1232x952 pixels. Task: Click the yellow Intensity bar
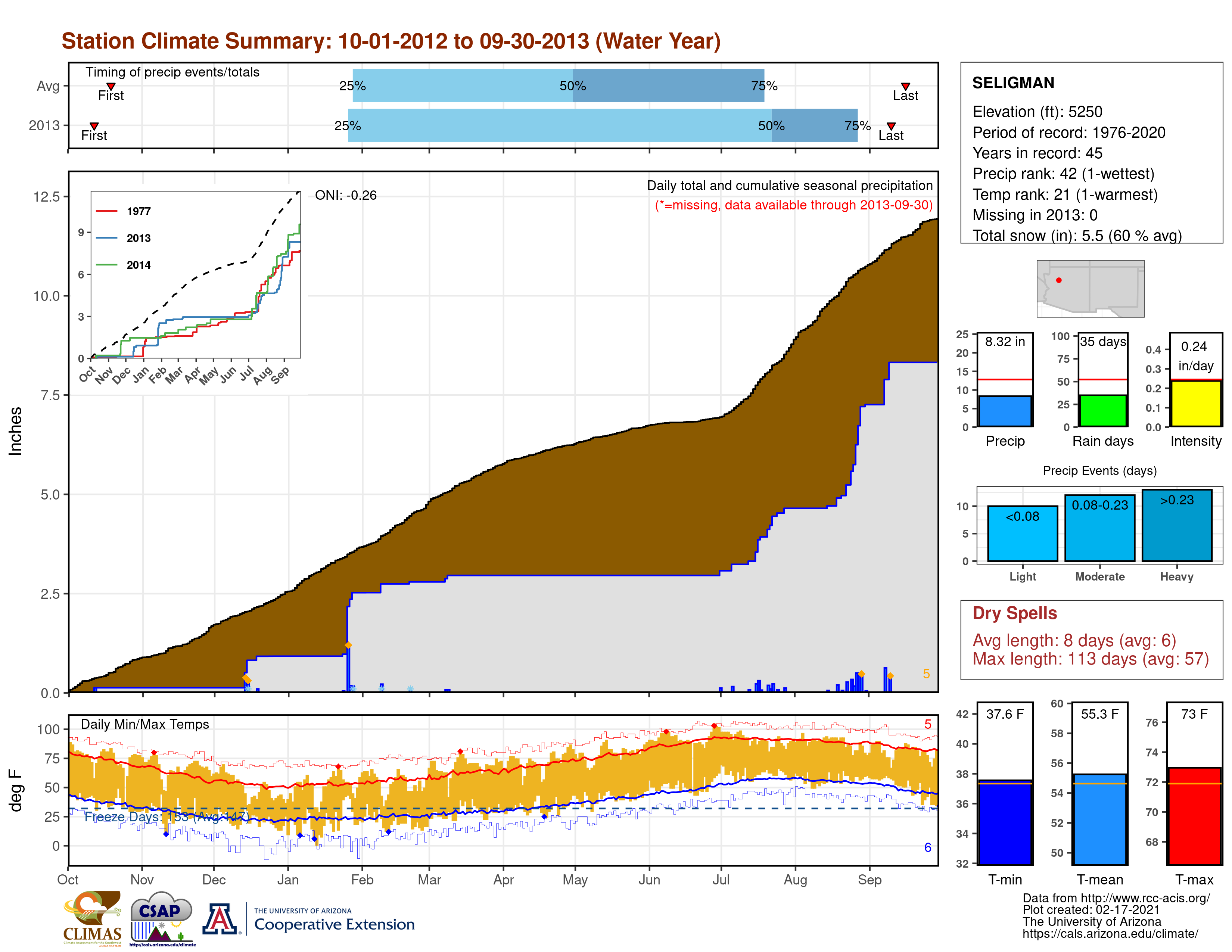(1195, 403)
